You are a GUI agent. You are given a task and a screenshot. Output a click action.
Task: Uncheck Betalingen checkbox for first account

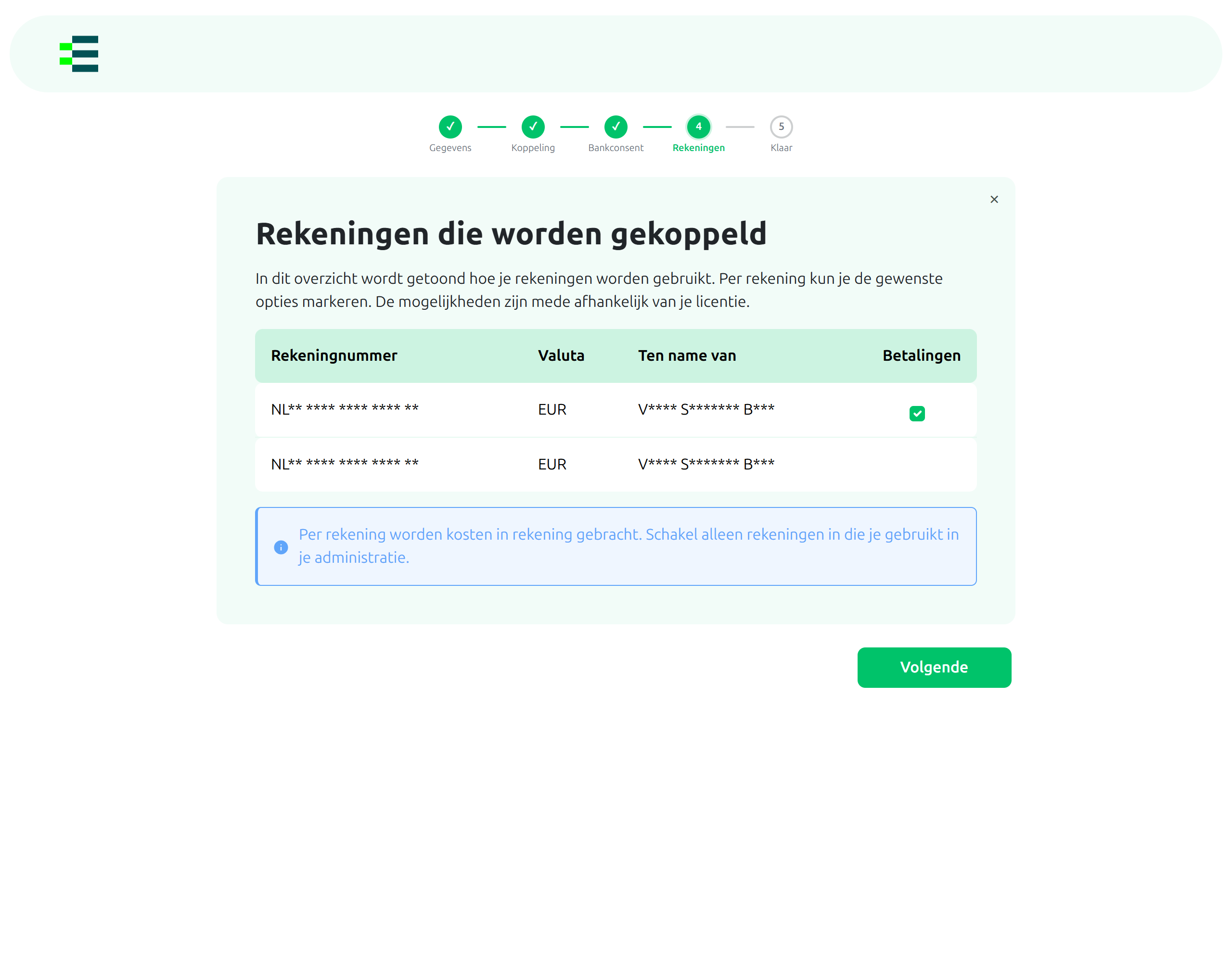[917, 413]
